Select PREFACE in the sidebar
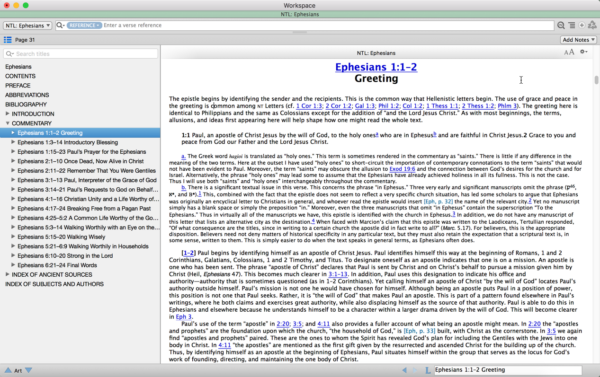This screenshot has height=377, width=600. tap(18, 85)
